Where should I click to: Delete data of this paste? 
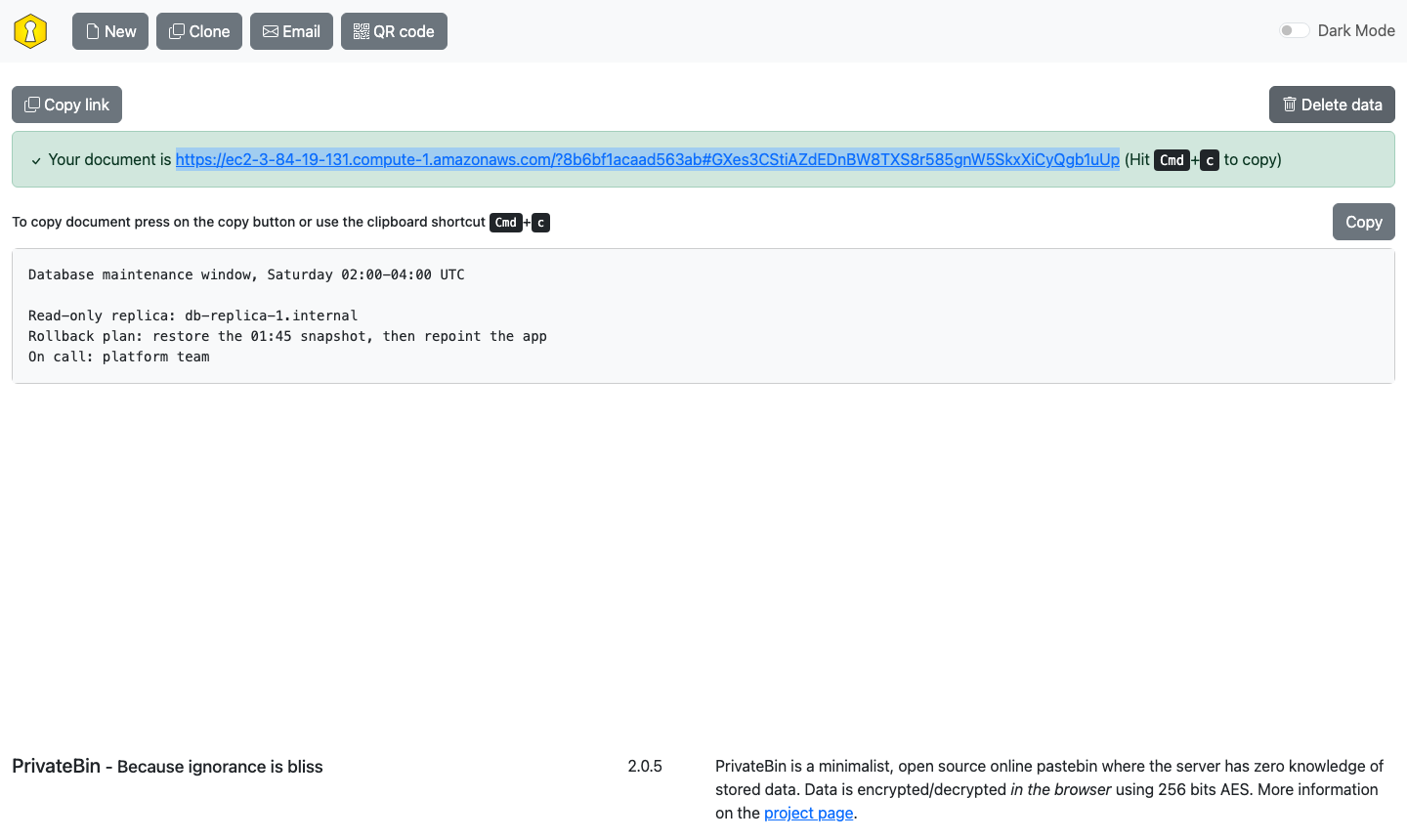(1332, 105)
